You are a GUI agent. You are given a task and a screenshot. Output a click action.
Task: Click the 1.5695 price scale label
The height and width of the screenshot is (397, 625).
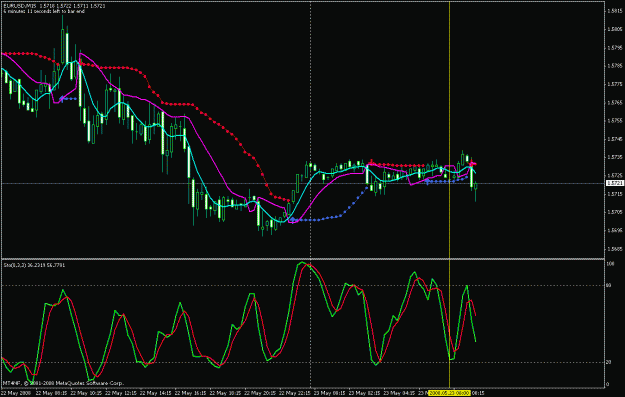(615, 230)
